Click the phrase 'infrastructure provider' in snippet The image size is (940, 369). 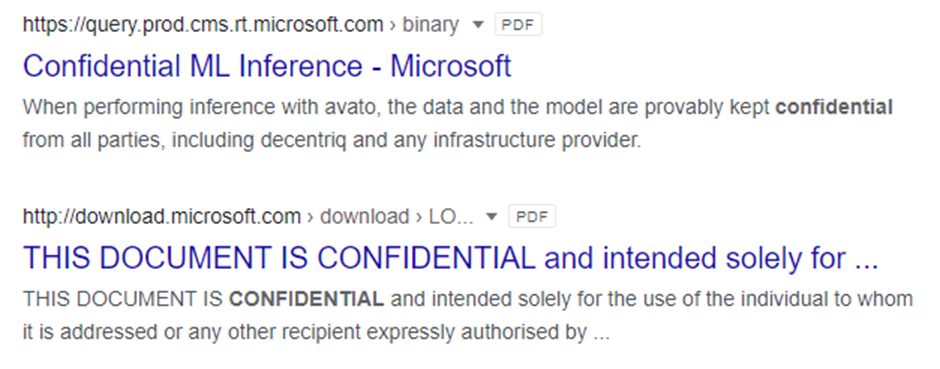point(537,141)
